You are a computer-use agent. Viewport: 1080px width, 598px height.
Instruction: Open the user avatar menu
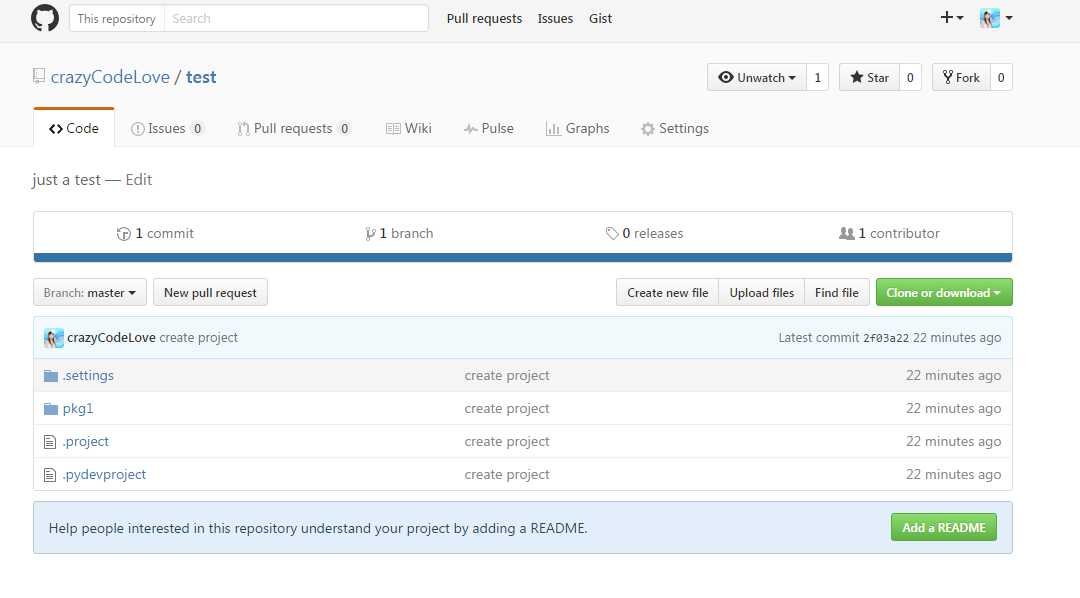pos(996,18)
